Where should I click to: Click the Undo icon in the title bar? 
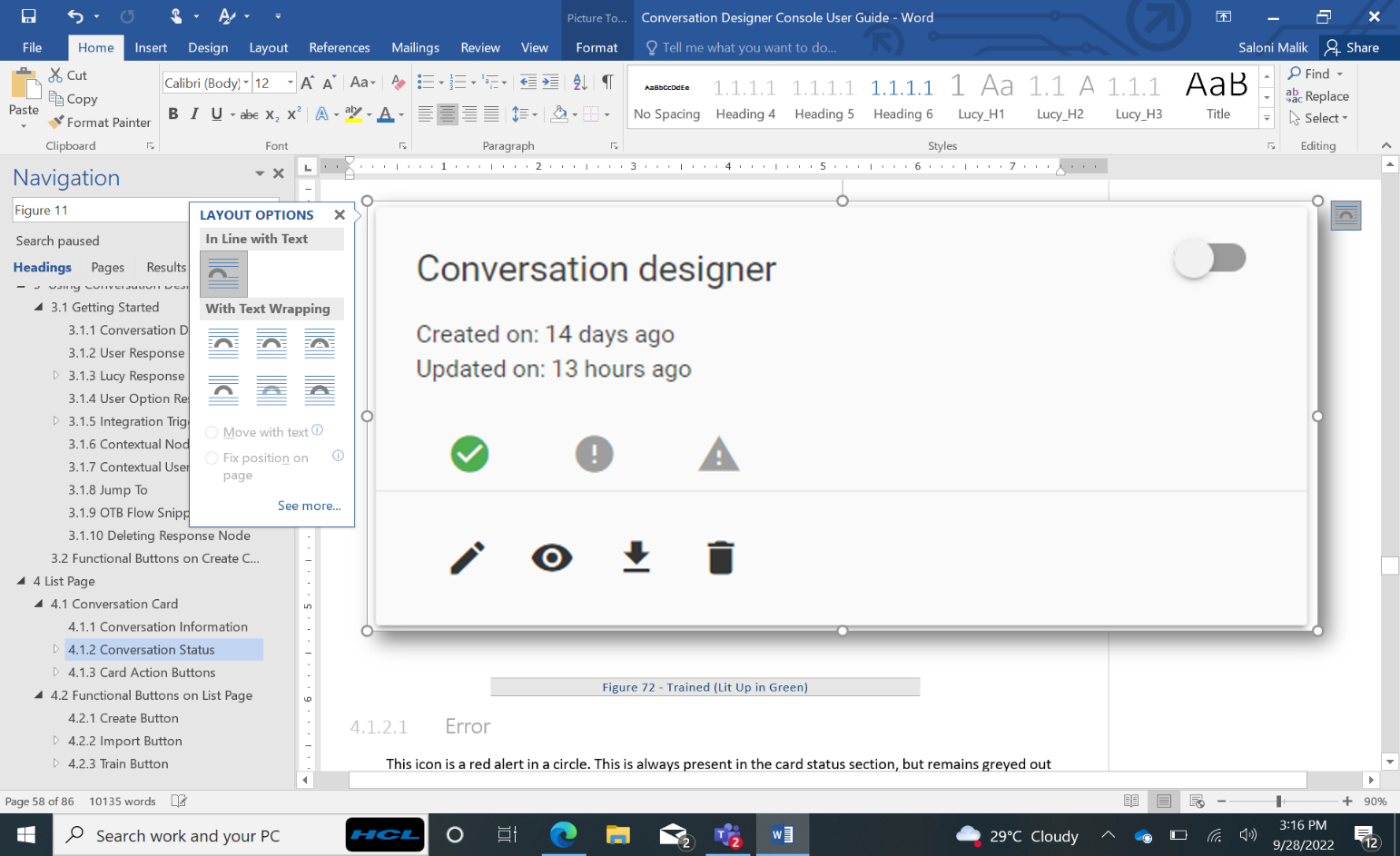[75, 16]
